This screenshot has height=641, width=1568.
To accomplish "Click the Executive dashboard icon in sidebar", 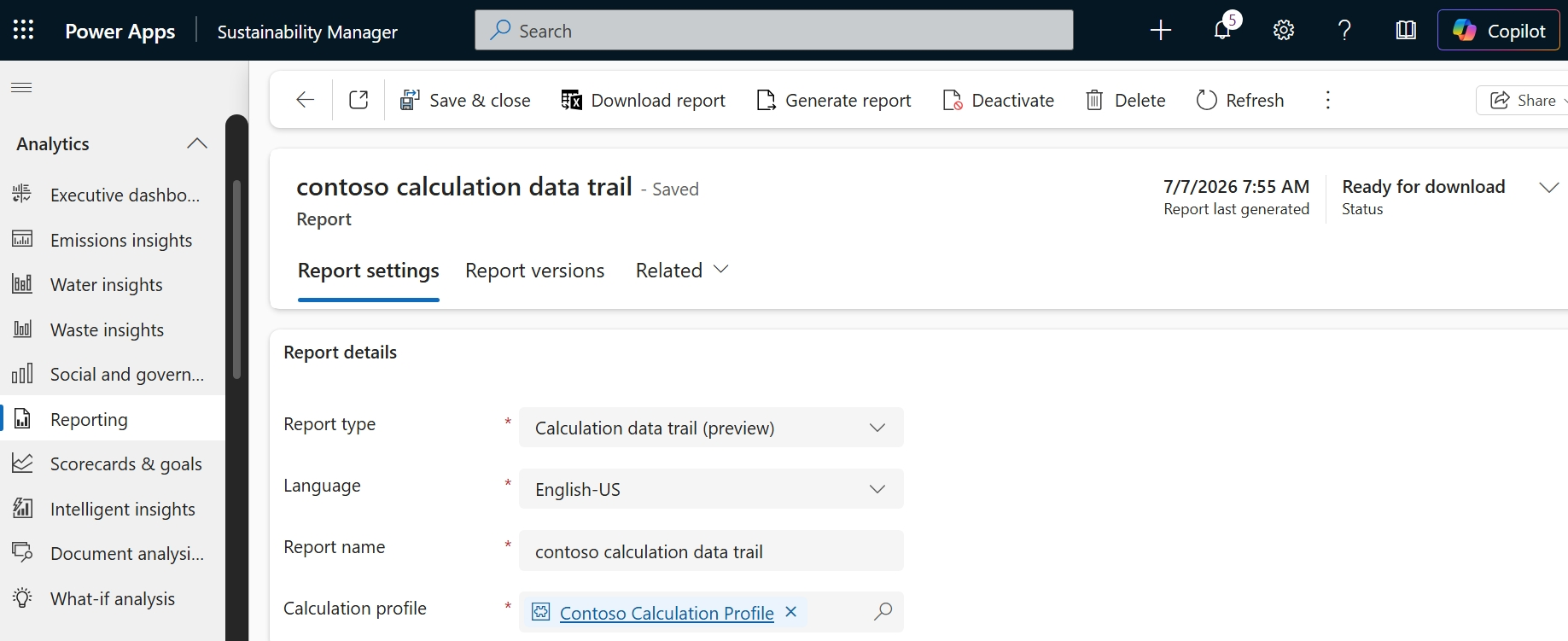I will [22, 194].
